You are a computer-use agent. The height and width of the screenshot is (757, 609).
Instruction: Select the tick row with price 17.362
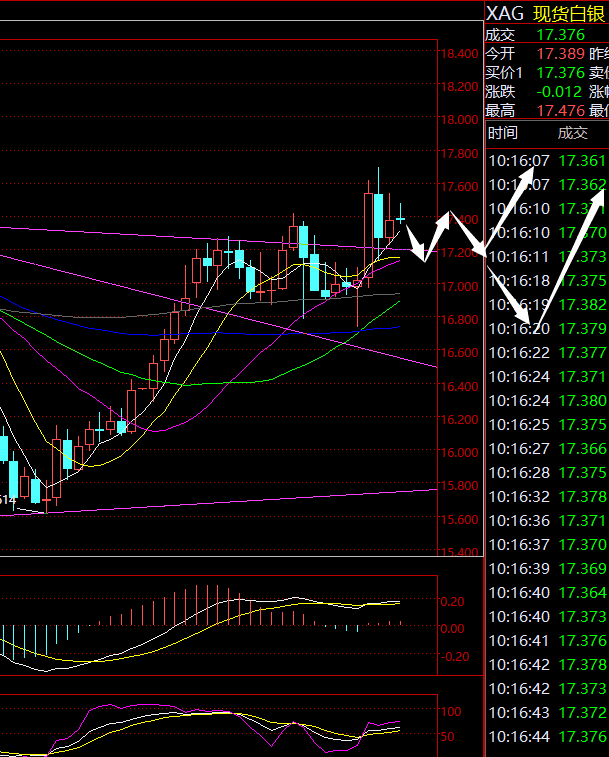pos(547,185)
